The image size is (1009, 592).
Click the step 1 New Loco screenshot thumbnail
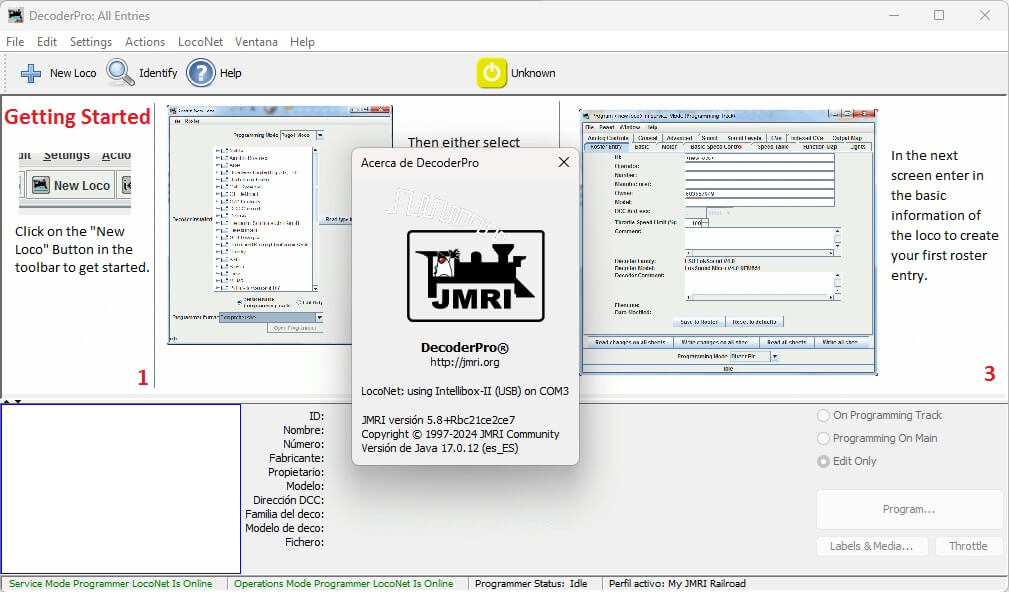click(75, 183)
